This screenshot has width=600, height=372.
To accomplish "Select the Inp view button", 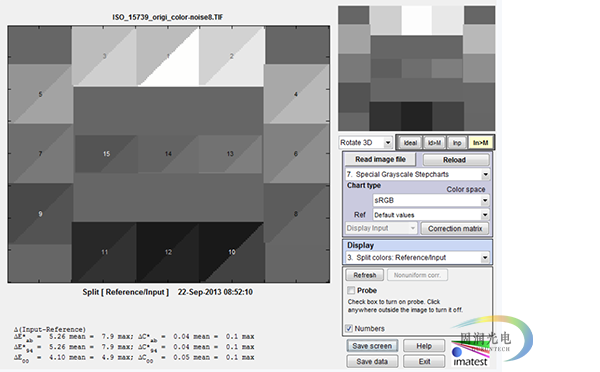I will point(457,143).
